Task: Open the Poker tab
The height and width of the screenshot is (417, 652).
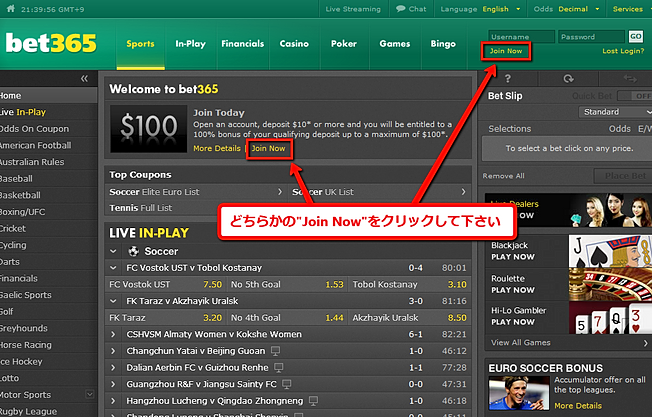Action: click(x=344, y=44)
